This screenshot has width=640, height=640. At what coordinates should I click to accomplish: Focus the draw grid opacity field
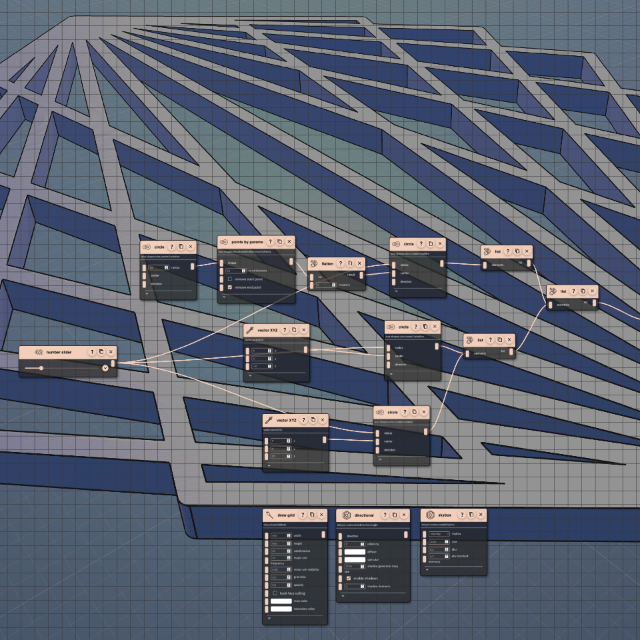(x=281, y=585)
